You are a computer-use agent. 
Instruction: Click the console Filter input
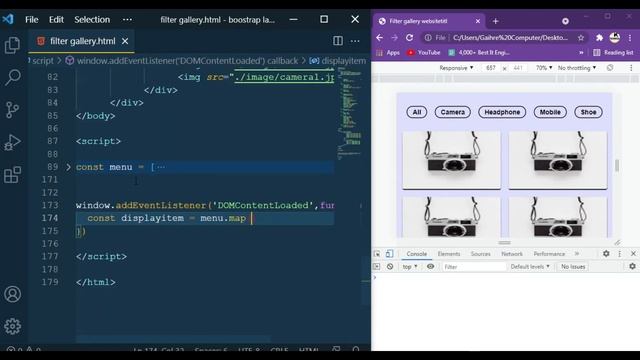coord(474,267)
